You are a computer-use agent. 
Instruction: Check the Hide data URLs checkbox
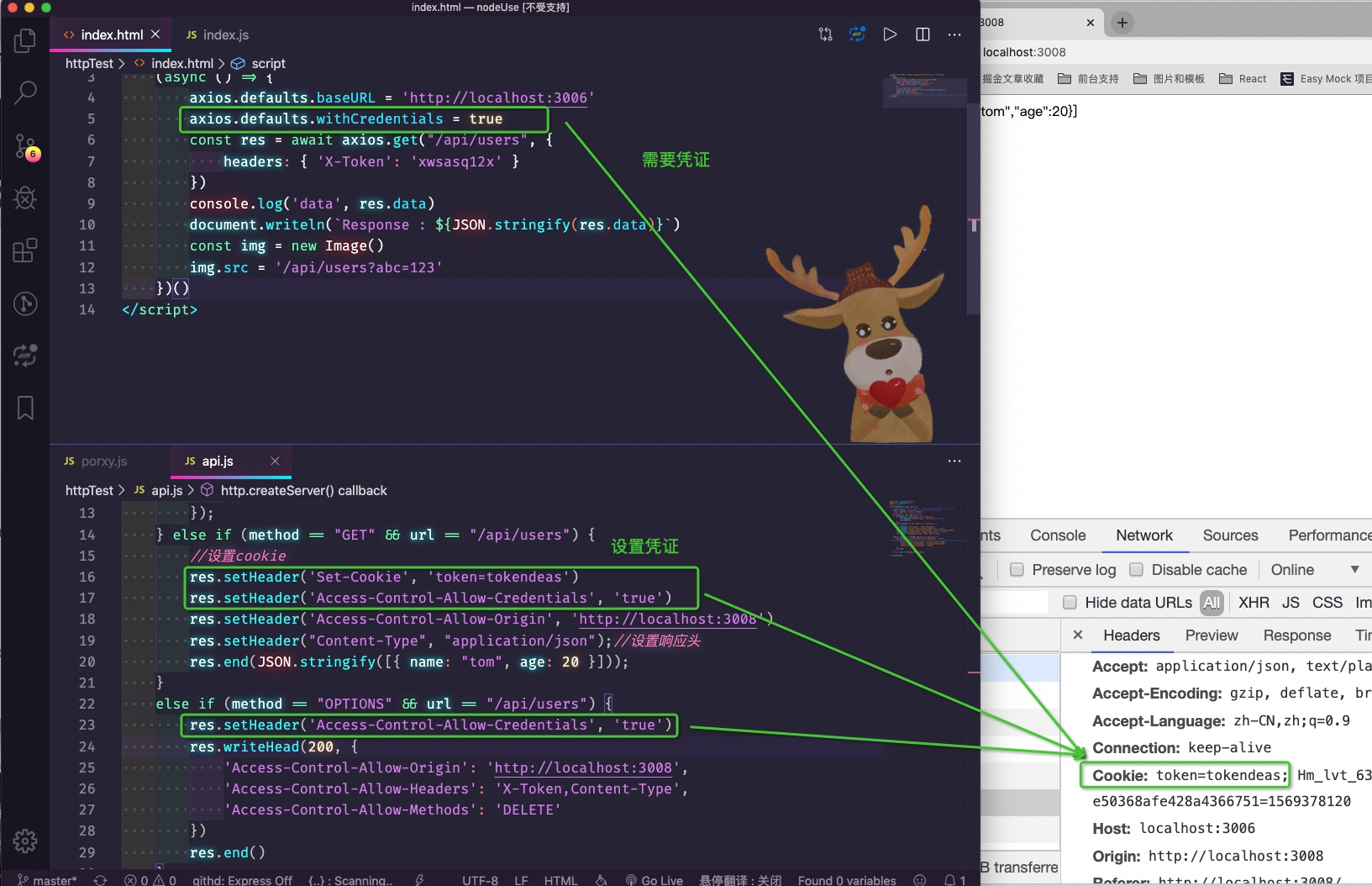(x=1070, y=603)
